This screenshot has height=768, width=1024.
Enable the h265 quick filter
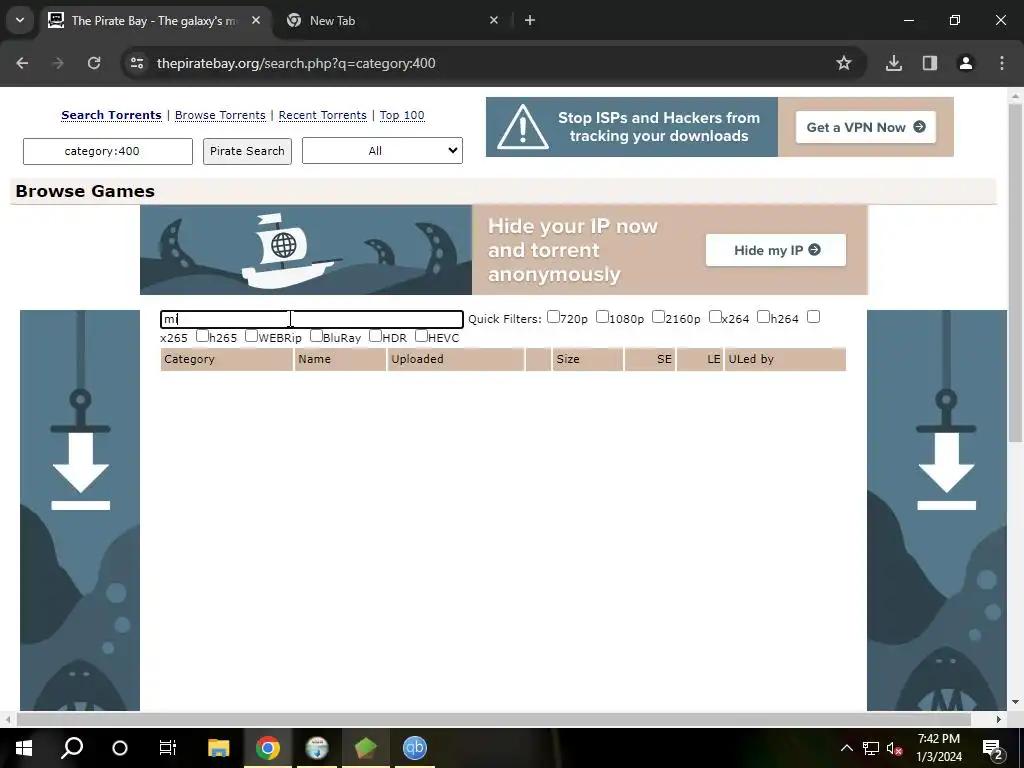point(202,336)
